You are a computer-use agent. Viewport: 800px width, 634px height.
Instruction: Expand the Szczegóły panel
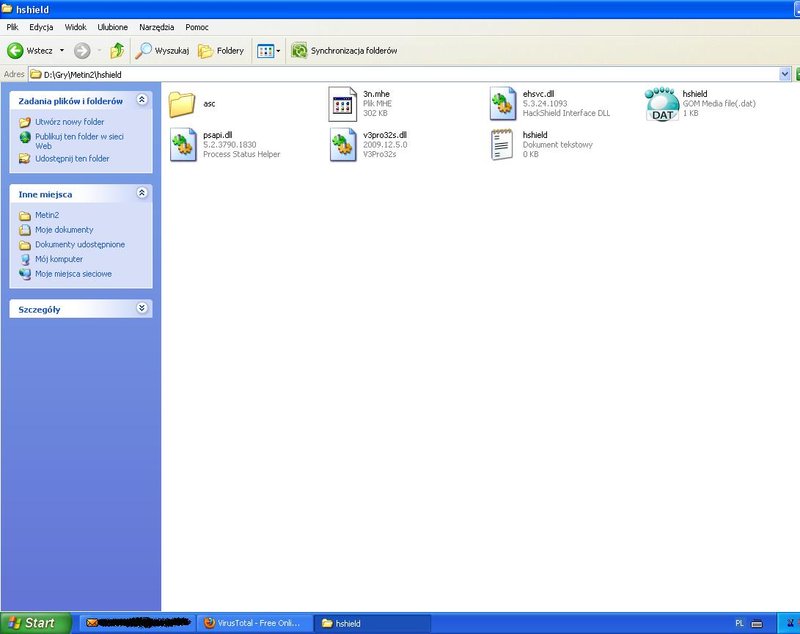(x=142, y=308)
